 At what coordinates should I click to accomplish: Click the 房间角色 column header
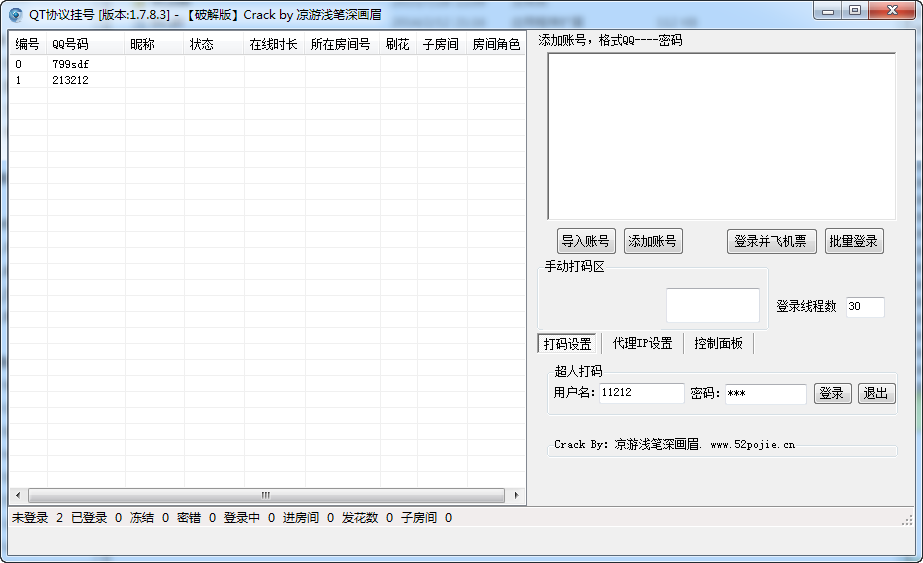point(496,44)
